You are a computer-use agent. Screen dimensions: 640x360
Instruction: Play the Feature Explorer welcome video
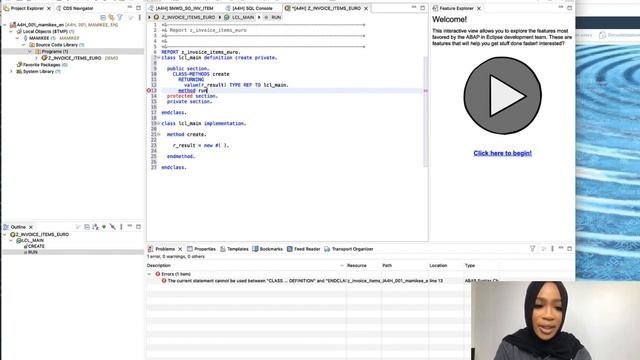coord(502,96)
